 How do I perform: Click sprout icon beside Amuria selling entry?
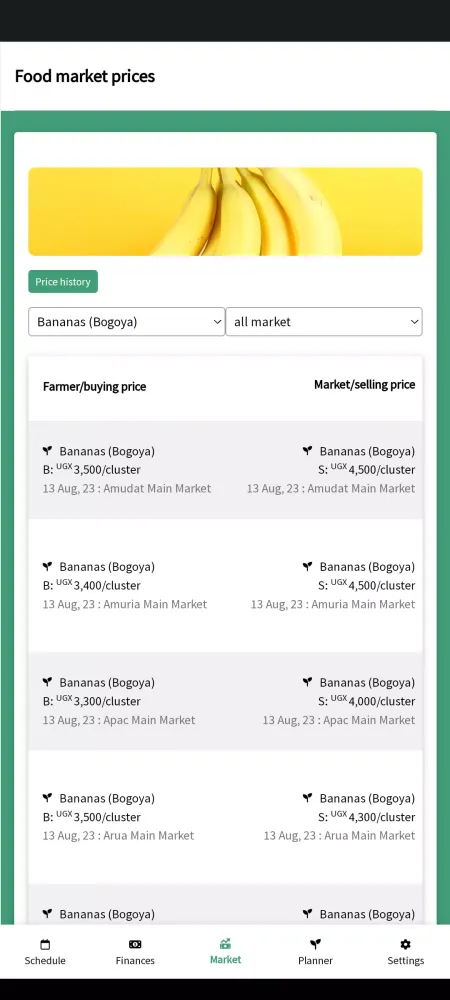[307, 566]
